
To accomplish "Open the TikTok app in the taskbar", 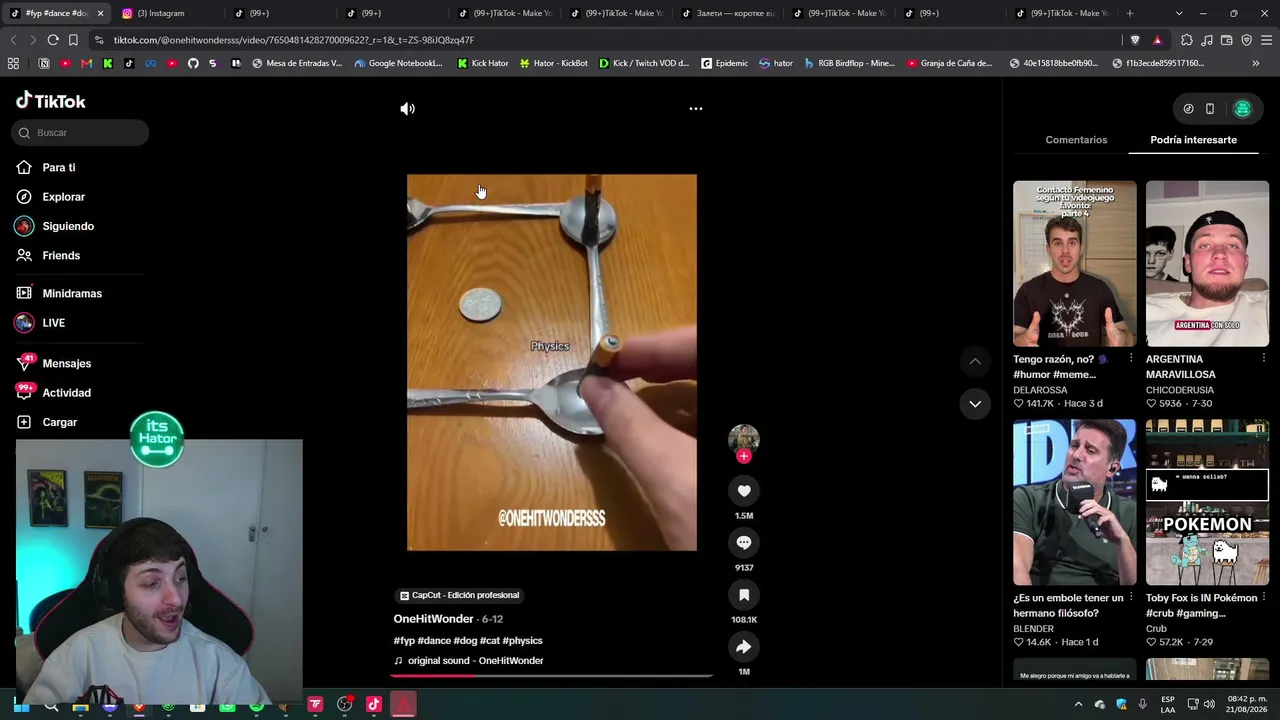I will [x=374, y=704].
